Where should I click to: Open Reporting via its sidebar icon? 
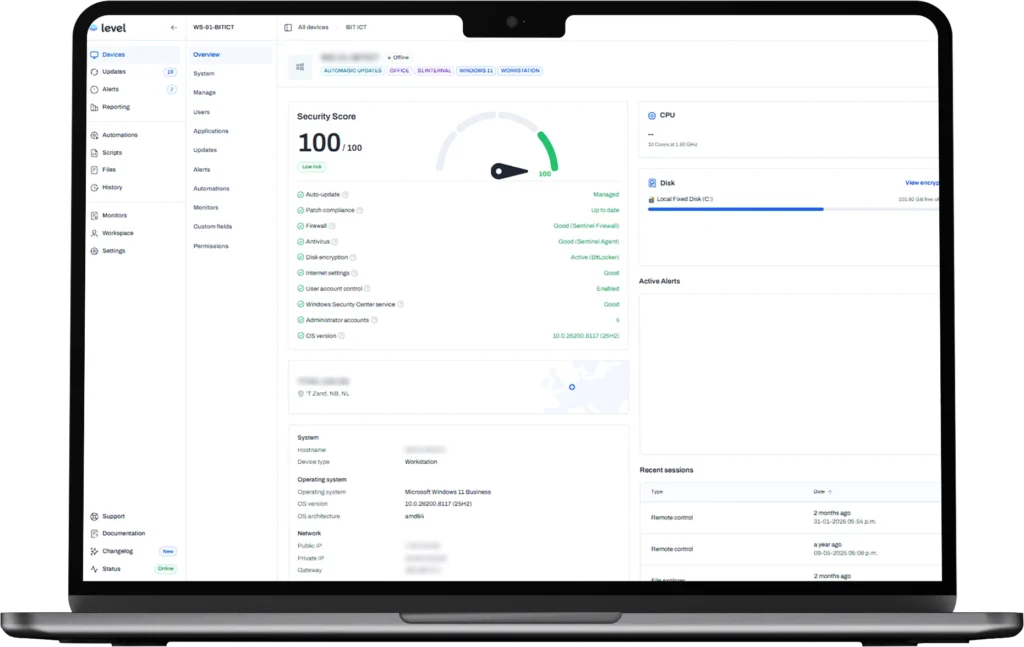click(x=94, y=107)
